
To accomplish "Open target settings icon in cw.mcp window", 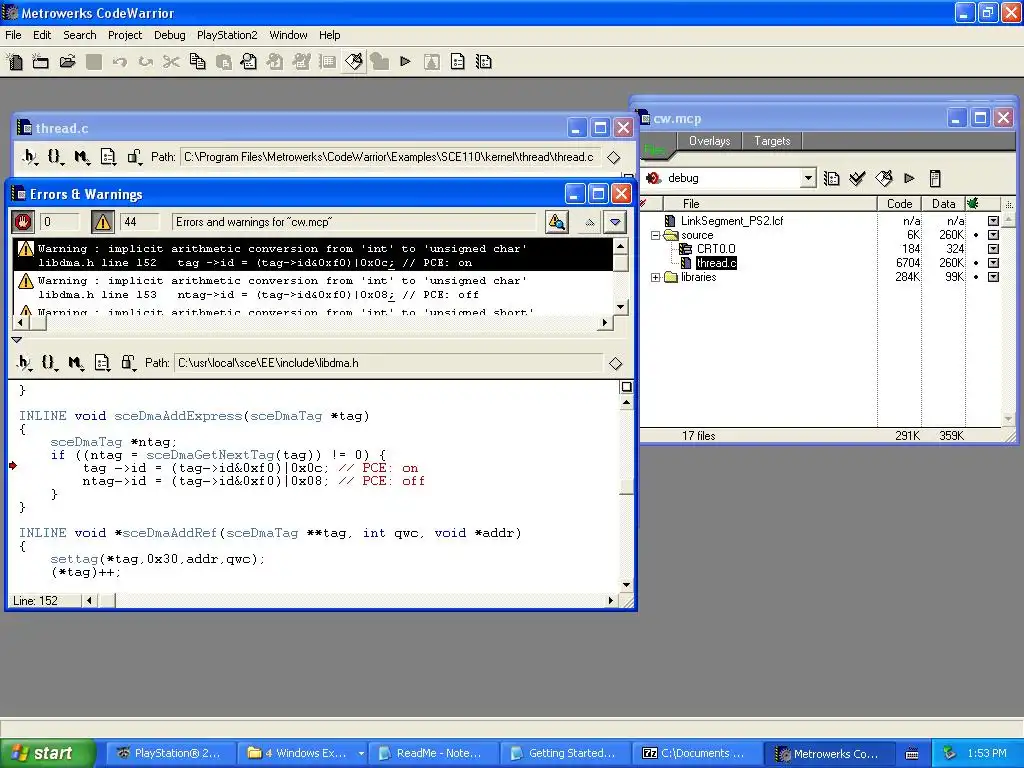I will (831, 178).
